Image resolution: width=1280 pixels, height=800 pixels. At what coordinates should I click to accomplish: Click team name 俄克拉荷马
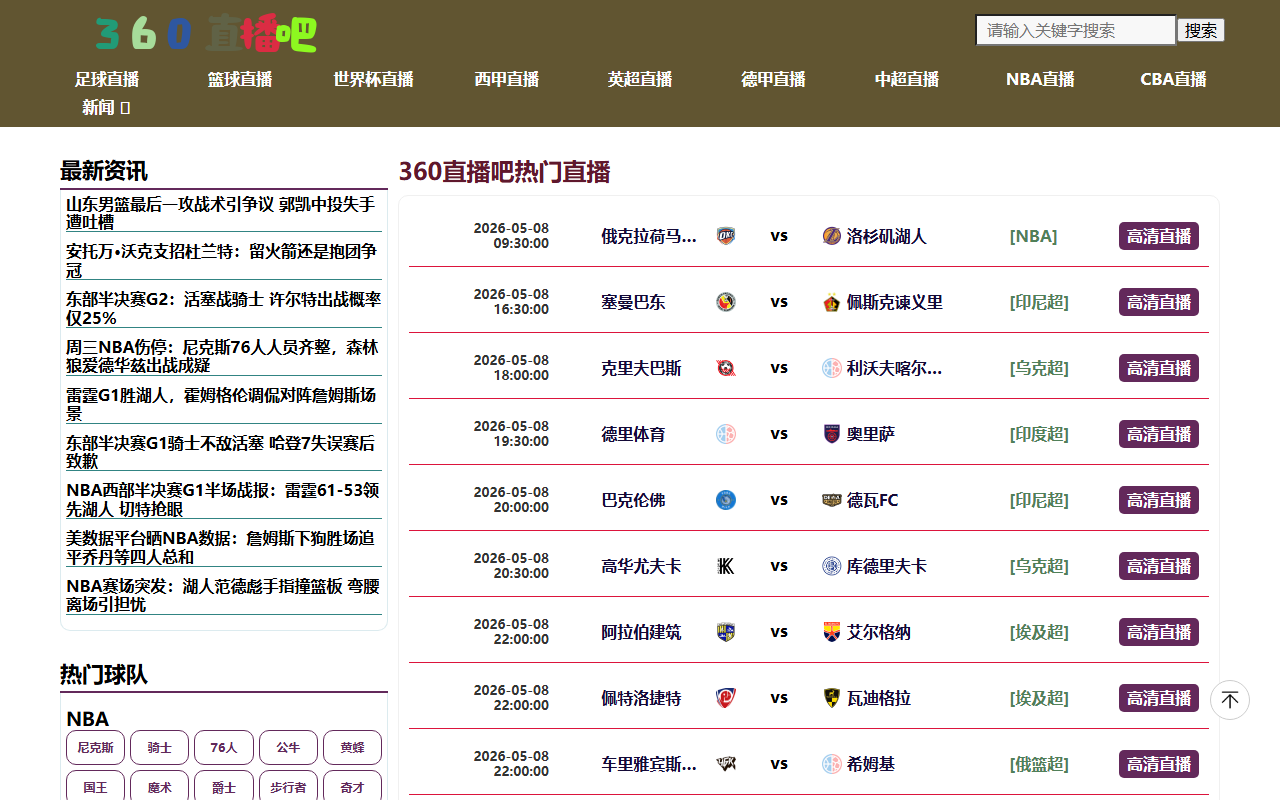tap(649, 236)
